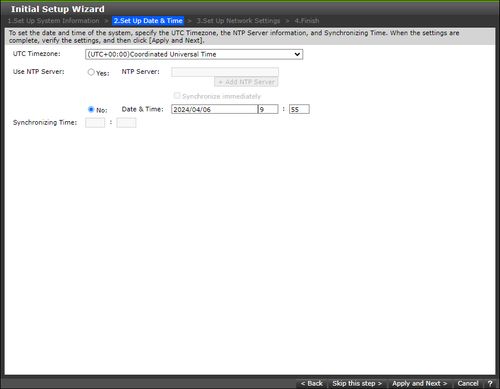
Task: Open help via the question mark icon
Action: coord(490,383)
